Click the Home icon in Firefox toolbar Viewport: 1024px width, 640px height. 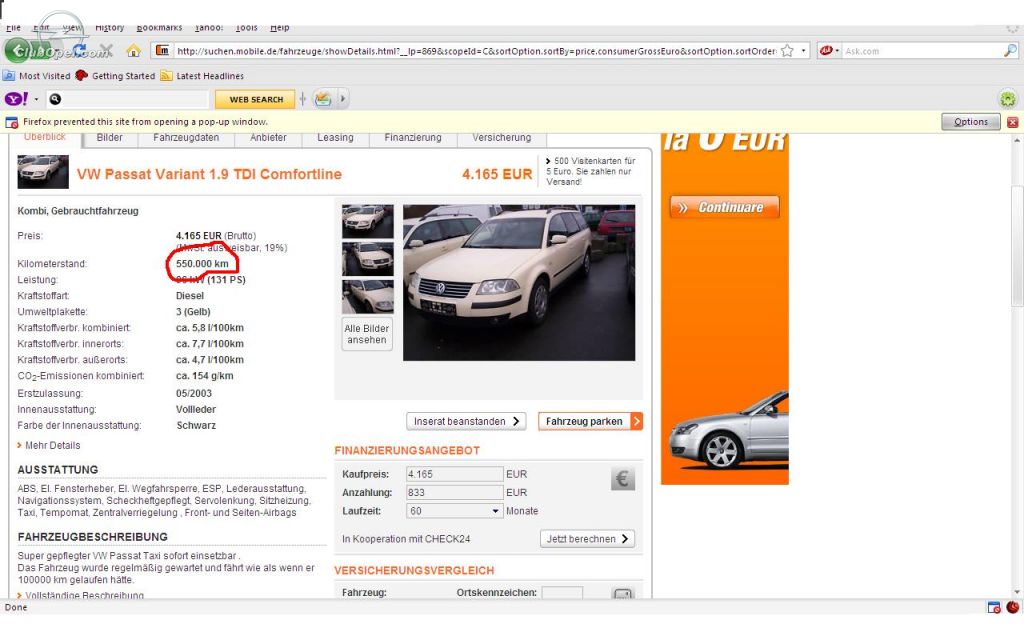tap(133, 50)
